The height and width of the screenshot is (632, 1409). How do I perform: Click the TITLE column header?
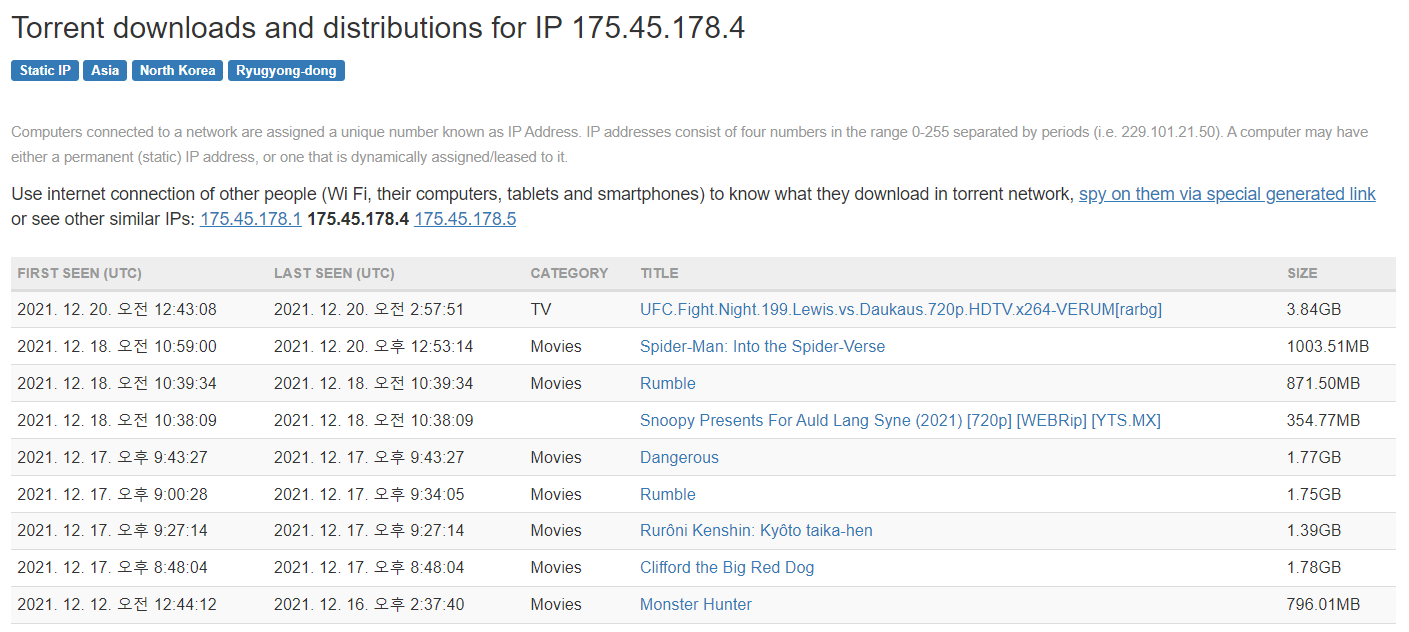659,273
